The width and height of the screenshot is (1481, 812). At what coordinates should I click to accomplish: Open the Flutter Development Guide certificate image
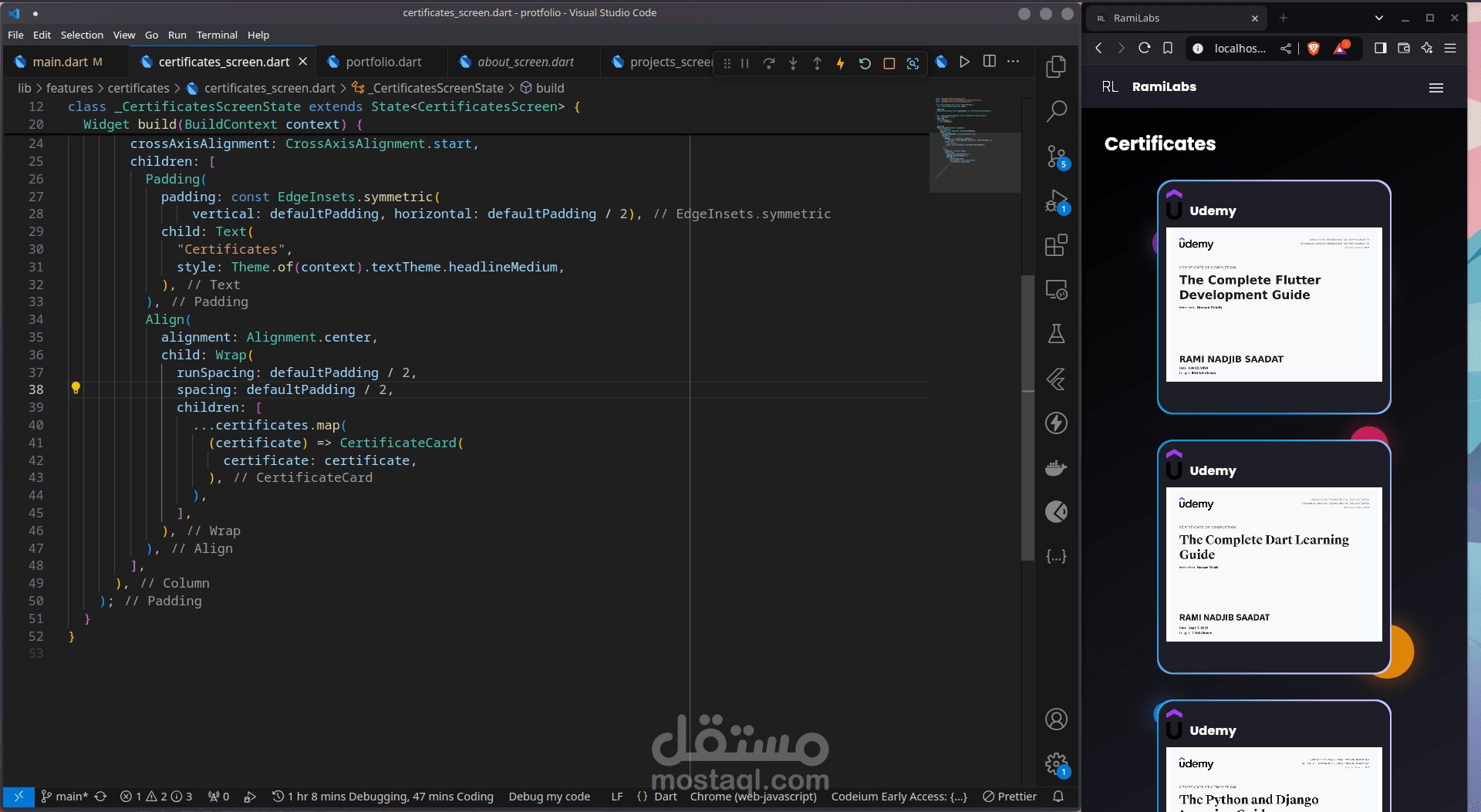(x=1274, y=305)
